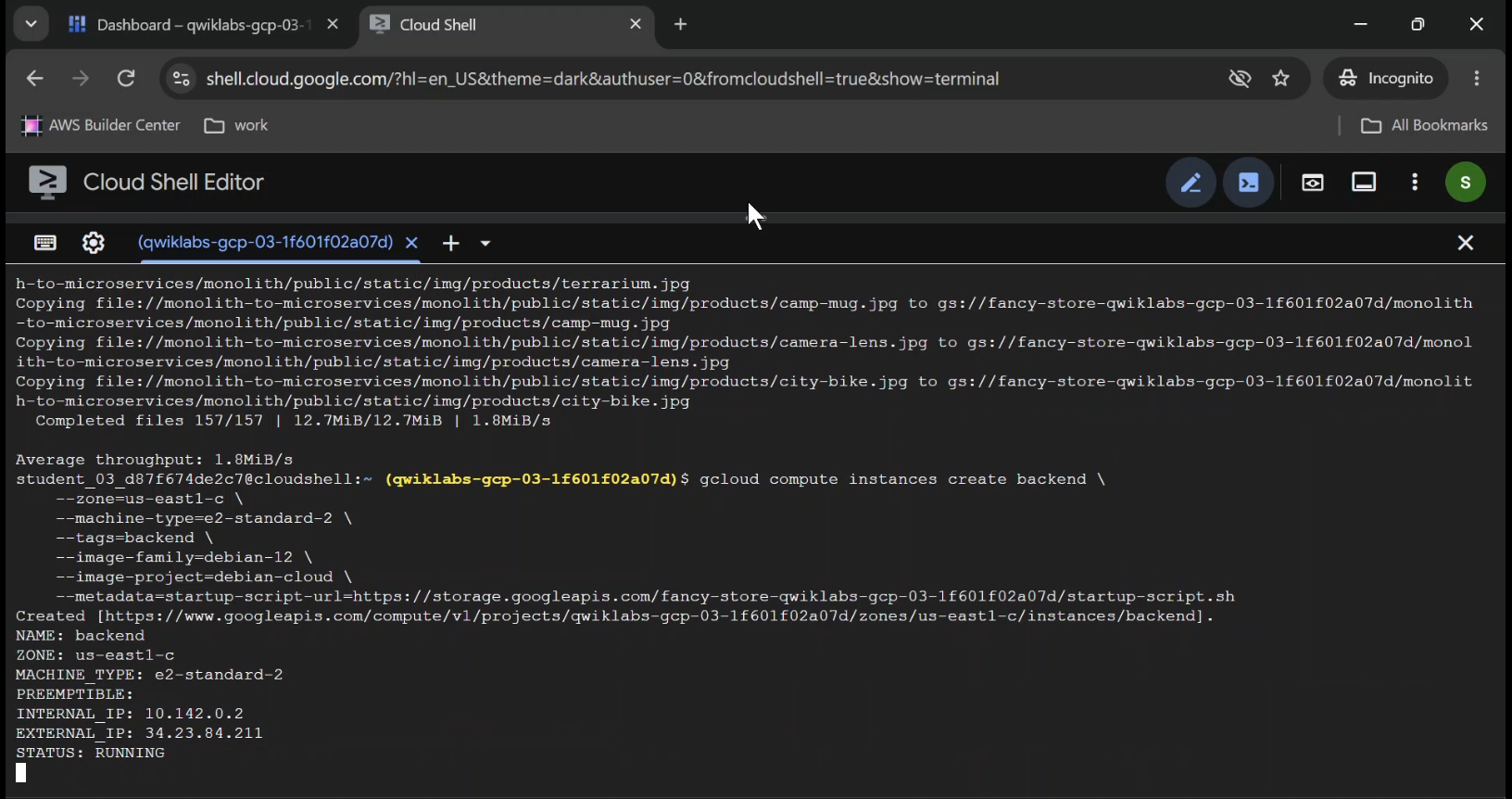Screen dimensions: 1512x799
Task: Click the 'STATUS: RUNNING' output line
Action: [x=90, y=754]
